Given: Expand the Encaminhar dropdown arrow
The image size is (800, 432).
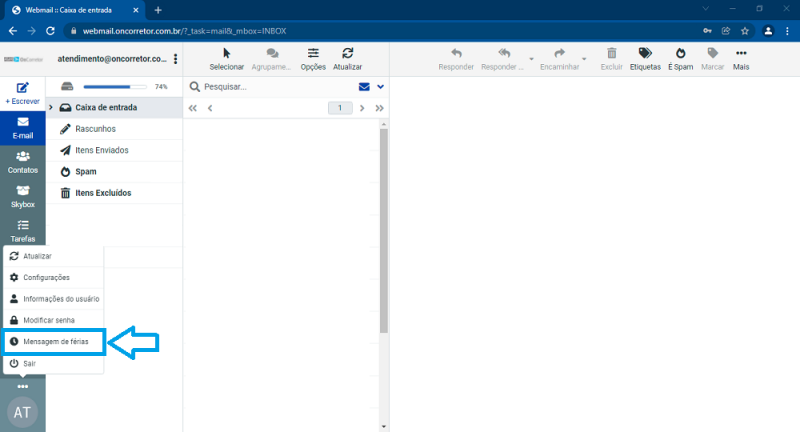Looking at the screenshot, I should [584, 59].
